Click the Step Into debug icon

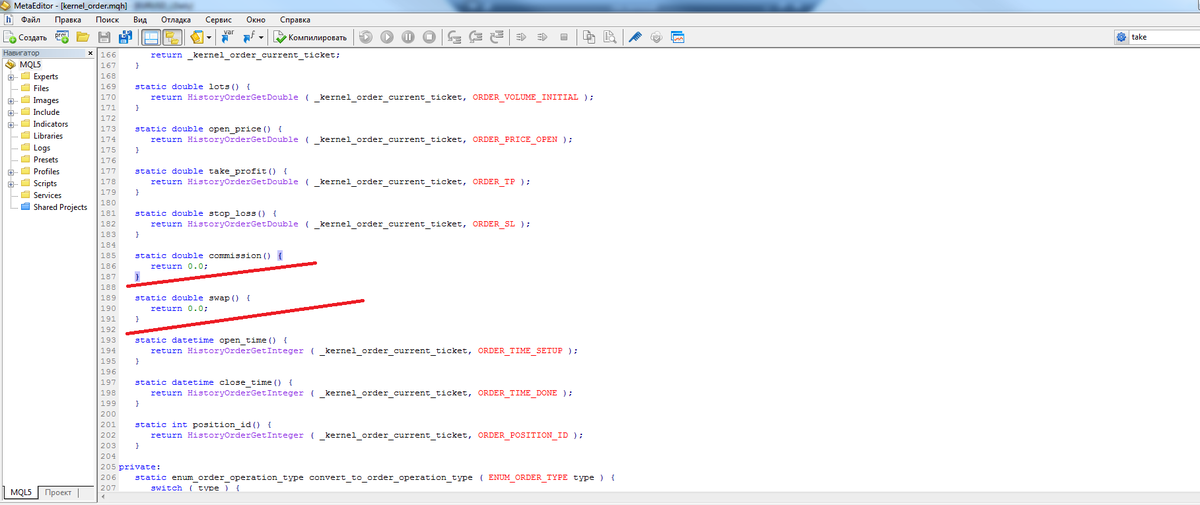coord(454,37)
